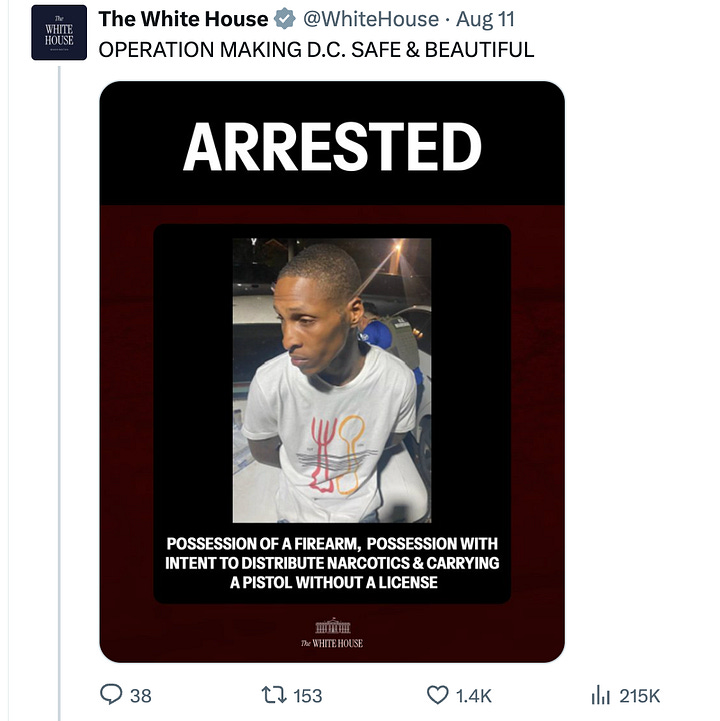Viewport: 720px width, 721px height.
Task: Click the vertical thread line below avatar
Action: (x=59, y=393)
